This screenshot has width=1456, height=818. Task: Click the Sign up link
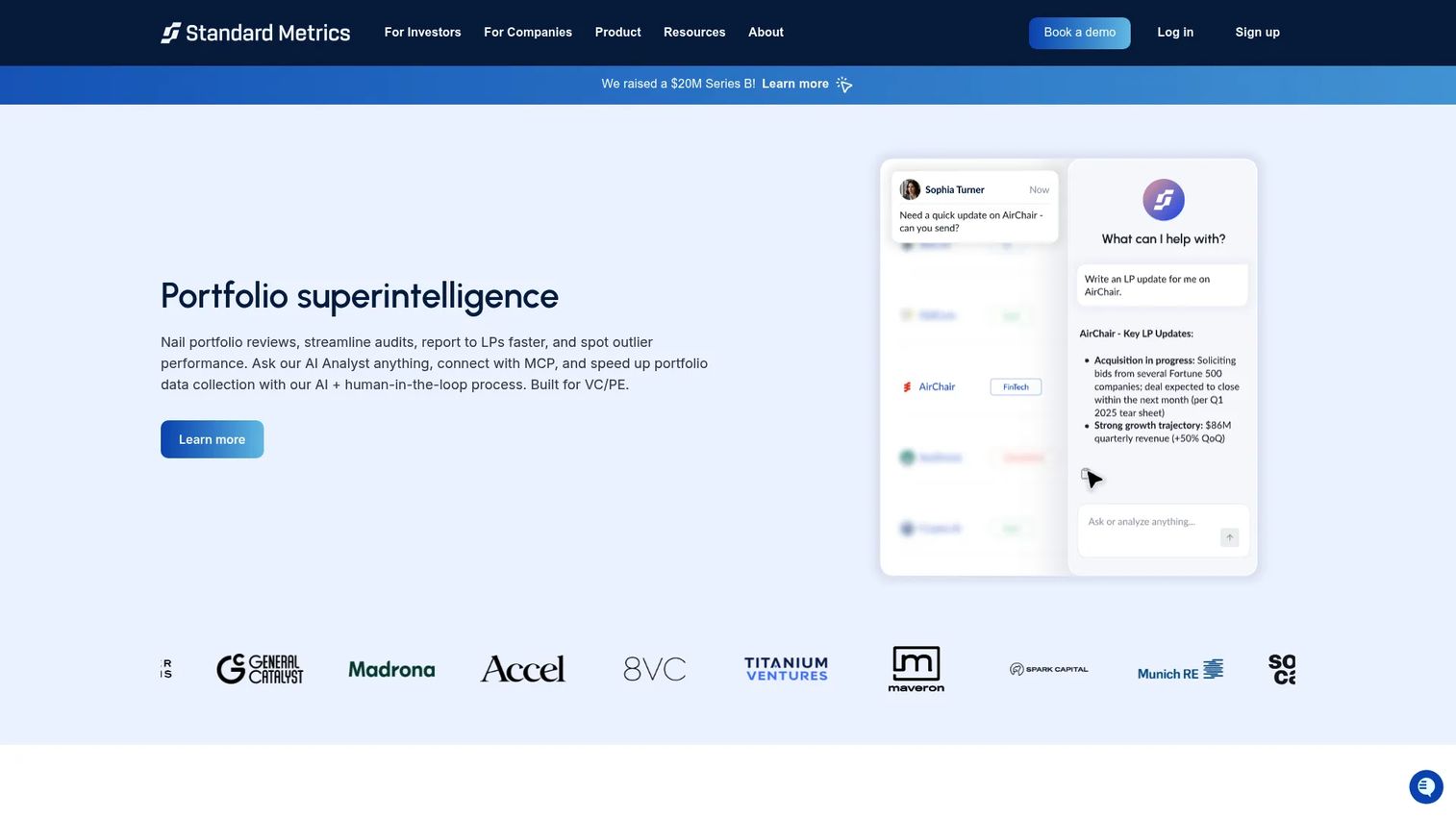click(1258, 33)
